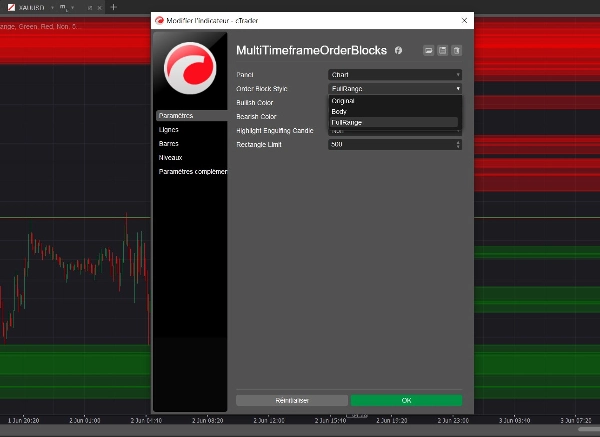Close the Modifier l'indicateur dialog
This screenshot has height=437, width=600.
coord(464,20)
